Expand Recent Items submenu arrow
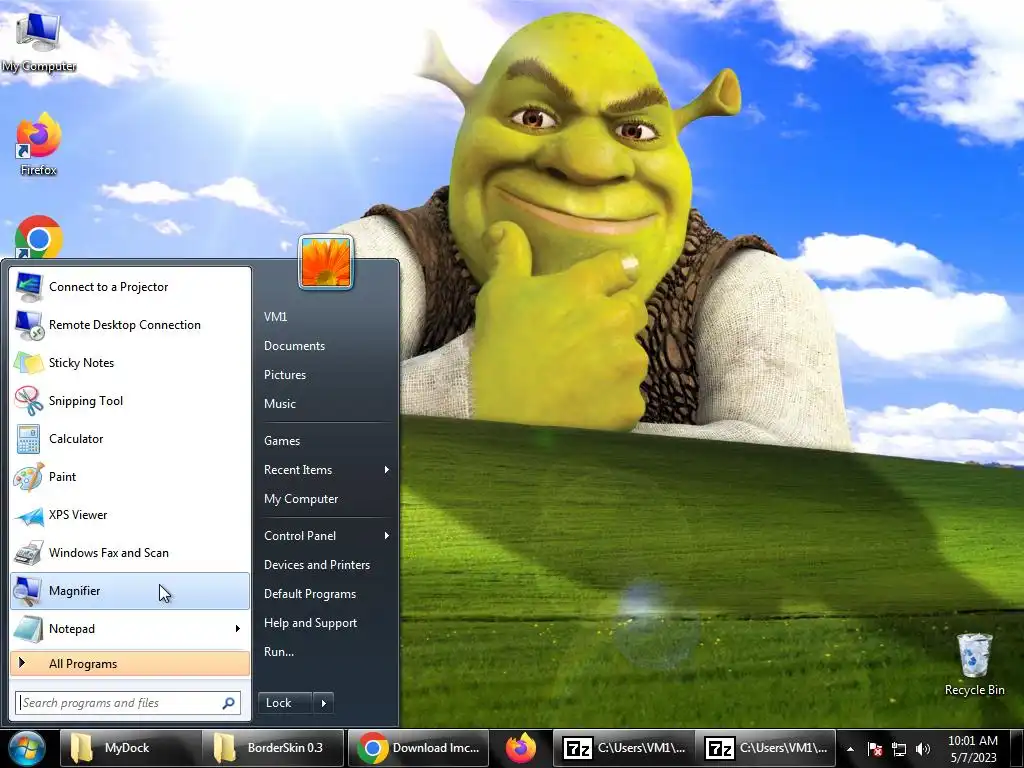This screenshot has width=1024, height=768. point(387,470)
